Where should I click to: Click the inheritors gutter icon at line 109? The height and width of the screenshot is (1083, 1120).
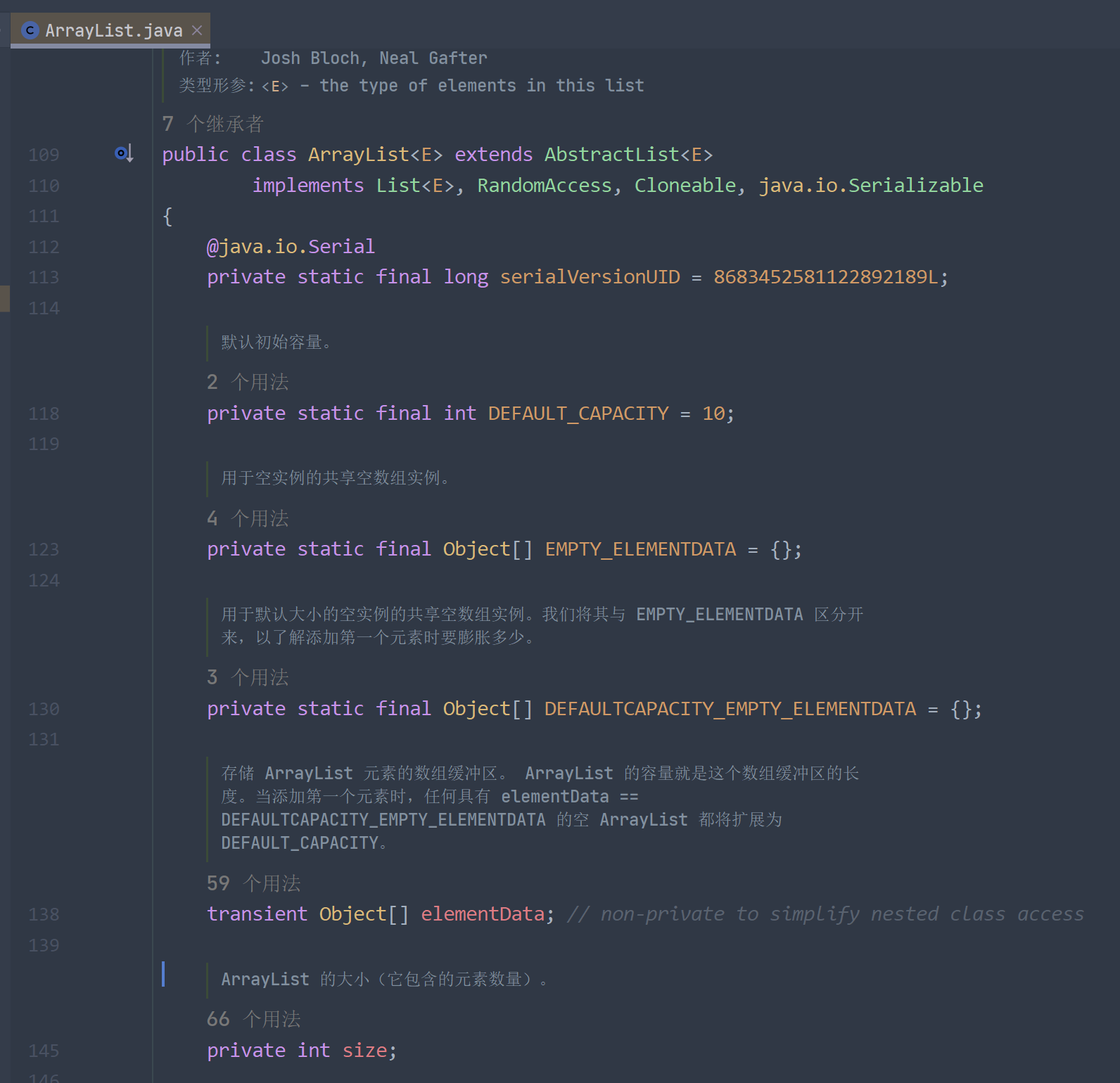click(124, 153)
